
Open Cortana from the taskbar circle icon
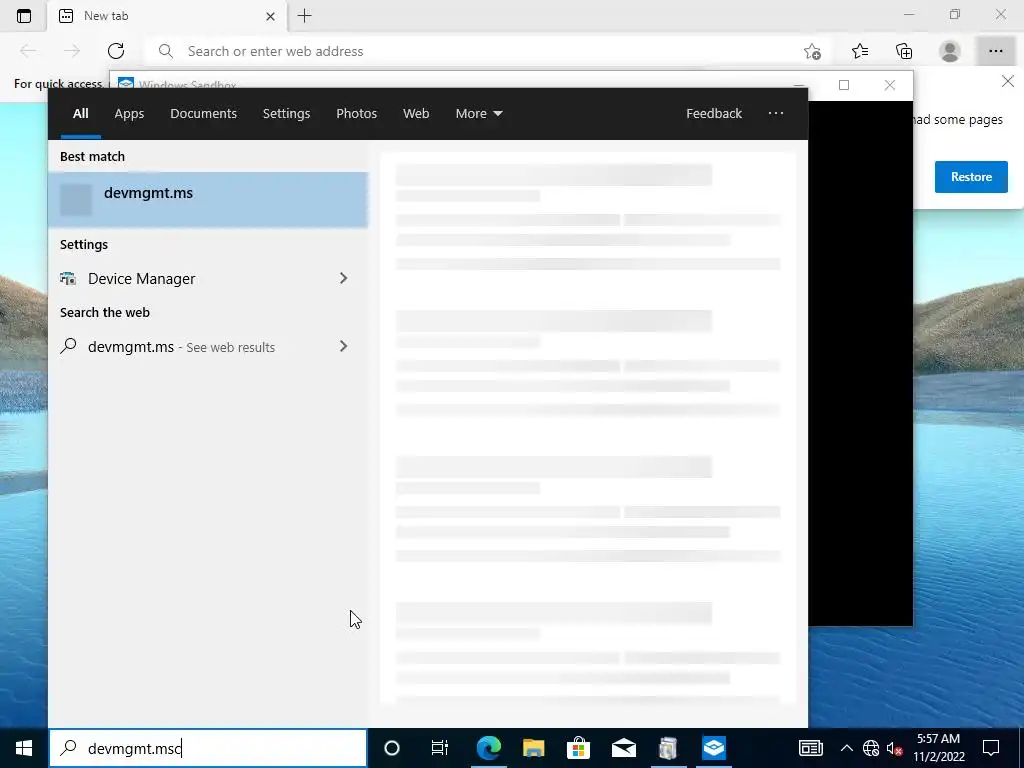pyautogui.click(x=391, y=748)
